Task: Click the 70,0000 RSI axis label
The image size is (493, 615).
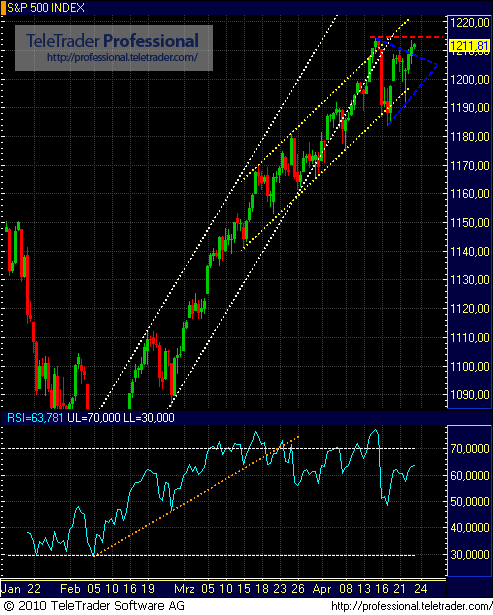Action: 469,448
